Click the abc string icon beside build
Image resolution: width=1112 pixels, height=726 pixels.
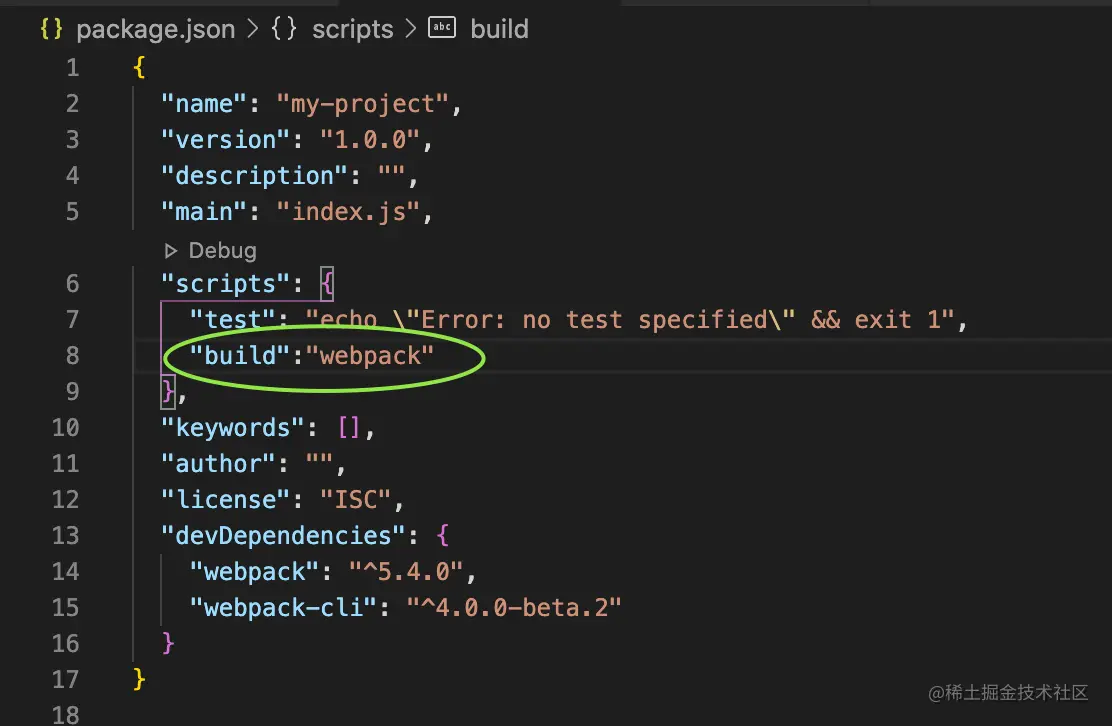pyautogui.click(x=442, y=29)
